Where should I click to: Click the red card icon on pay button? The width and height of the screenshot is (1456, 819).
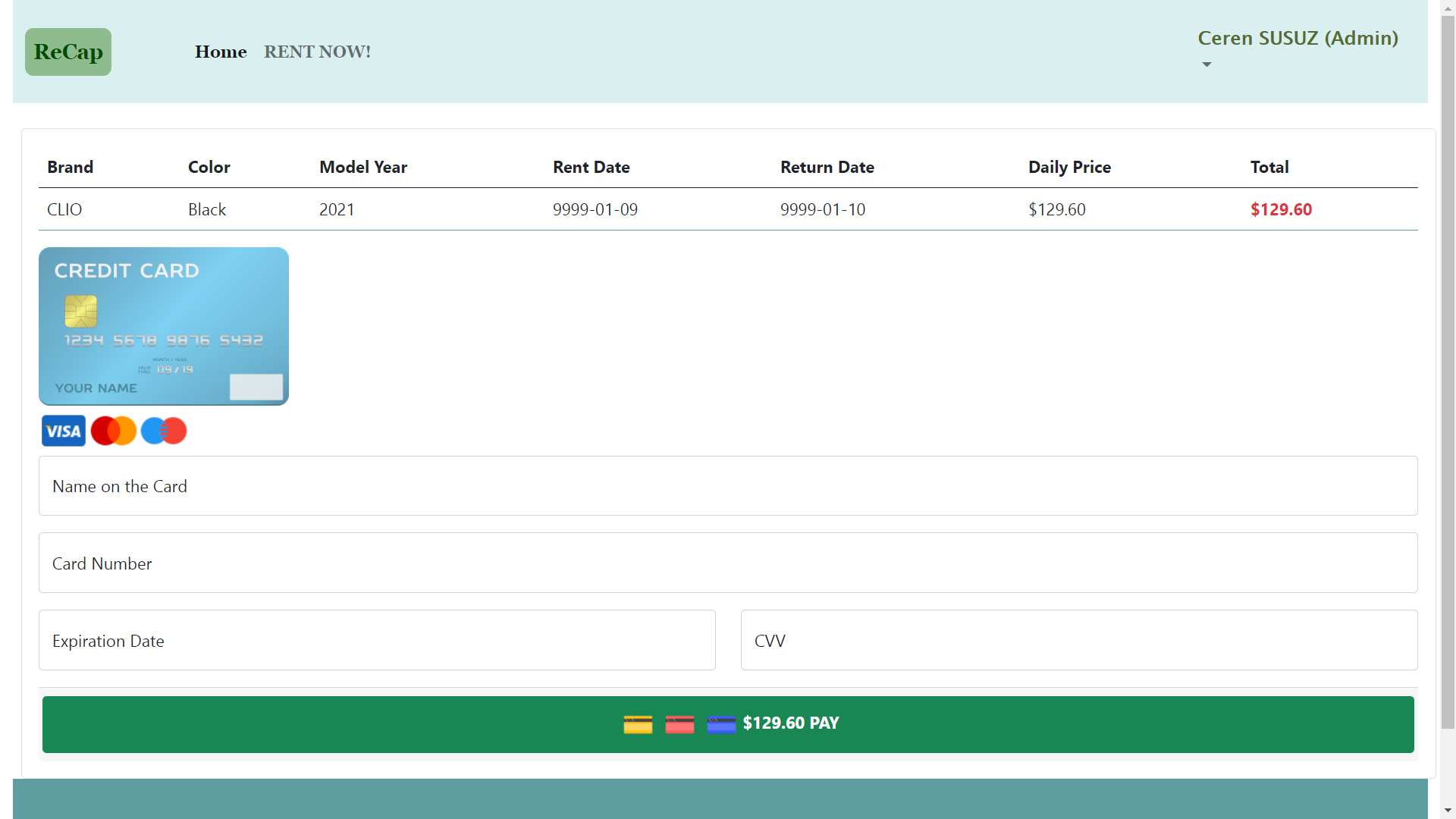point(679,724)
